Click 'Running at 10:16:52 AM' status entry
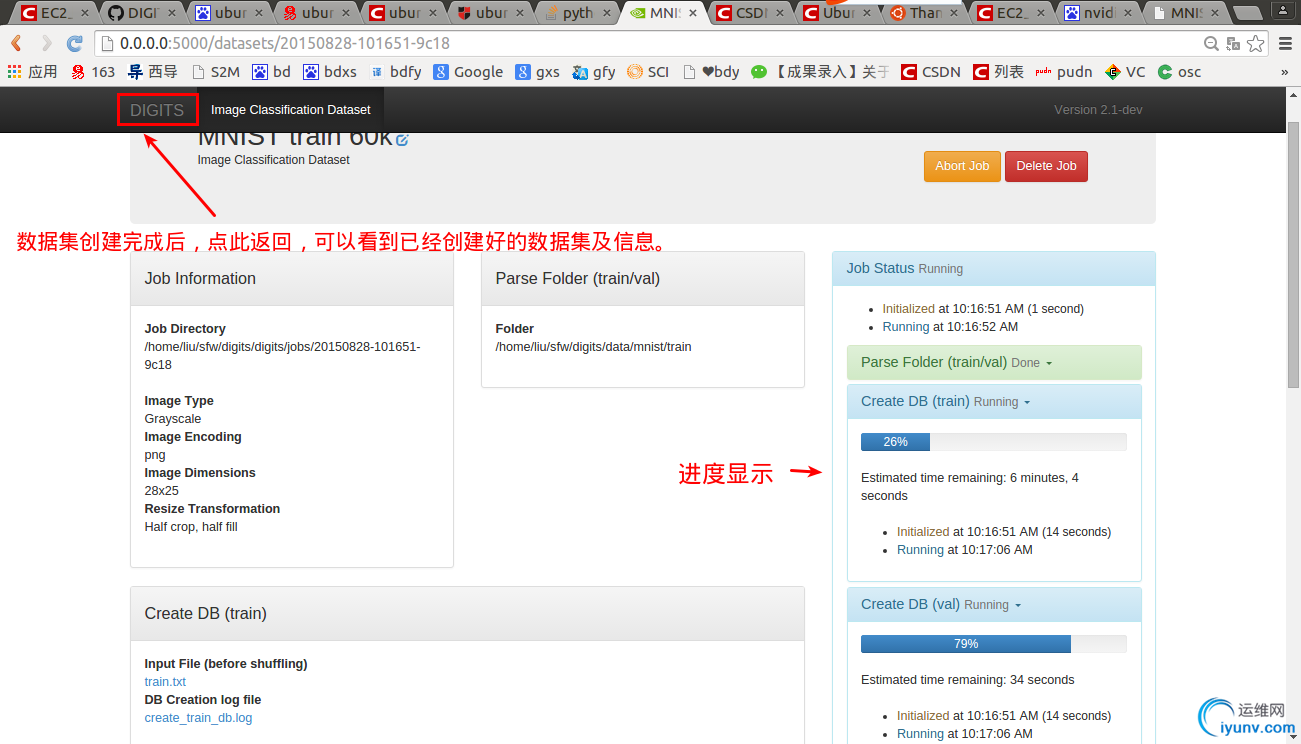This screenshot has width=1301, height=744. point(950,327)
